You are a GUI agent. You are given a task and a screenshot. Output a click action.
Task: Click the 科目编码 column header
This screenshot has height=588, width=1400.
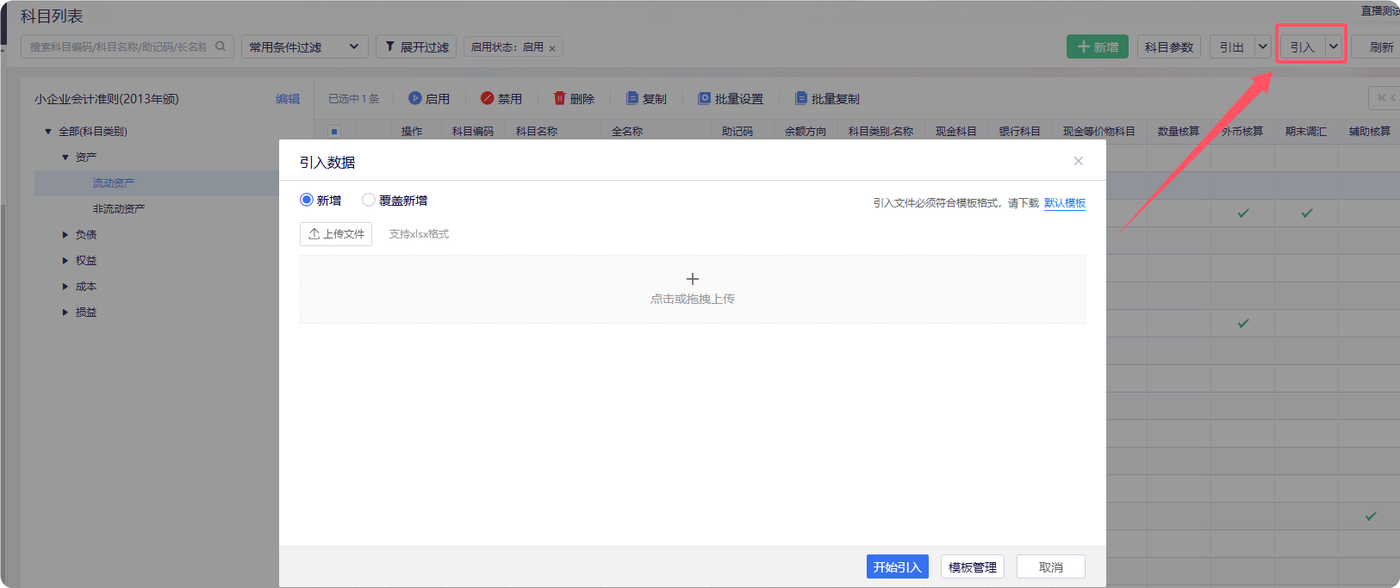point(473,131)
